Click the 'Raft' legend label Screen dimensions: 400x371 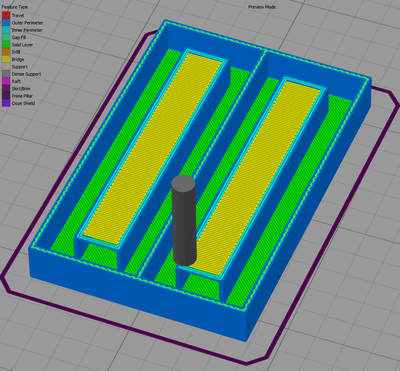[x=16, y=81]
